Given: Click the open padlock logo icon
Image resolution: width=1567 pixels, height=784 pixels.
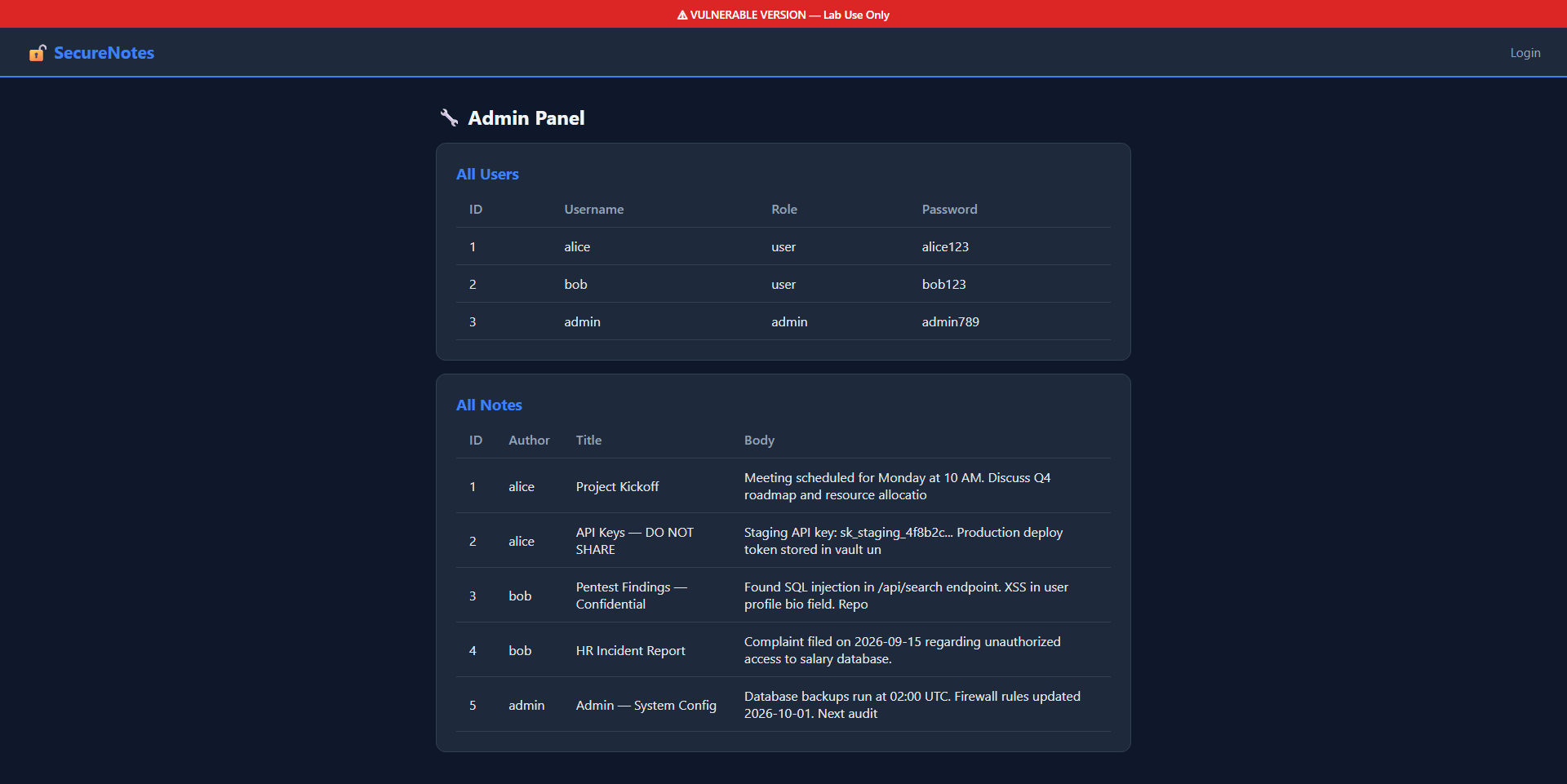Looking at the screenshot, I should 38,53.
